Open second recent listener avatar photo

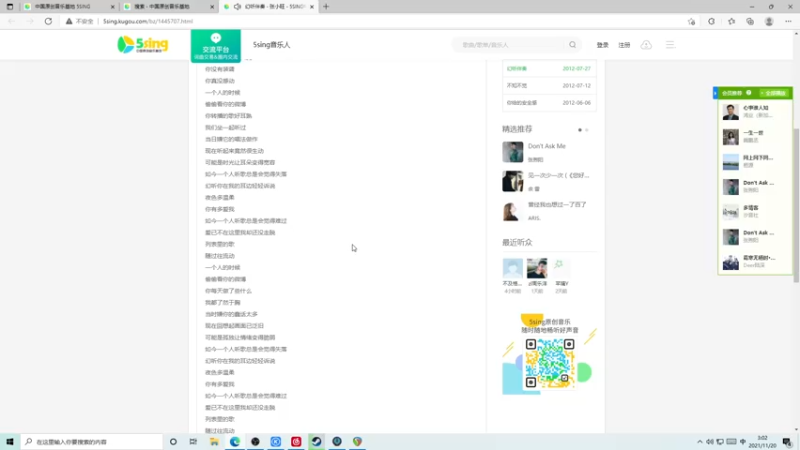537,268
